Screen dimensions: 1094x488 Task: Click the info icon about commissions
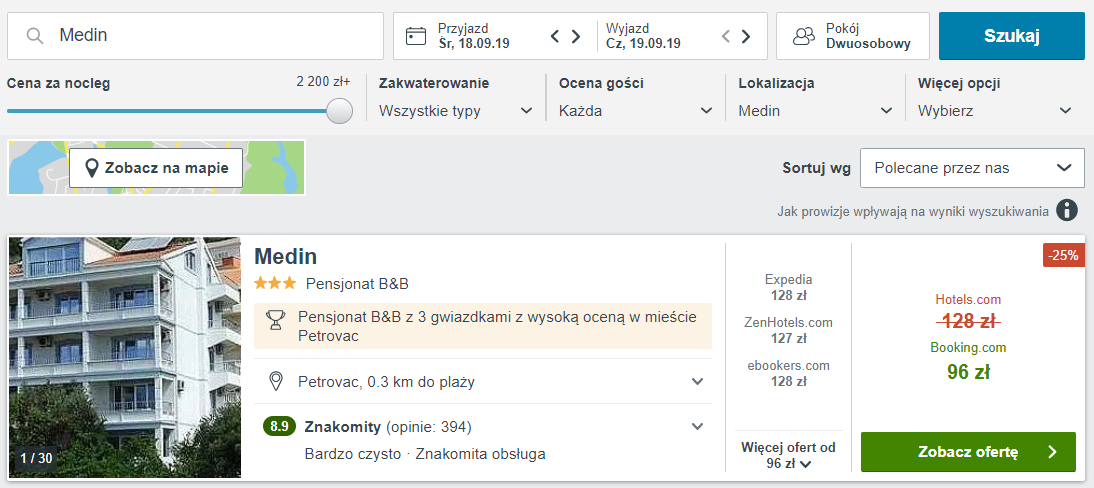point(1066,209)
